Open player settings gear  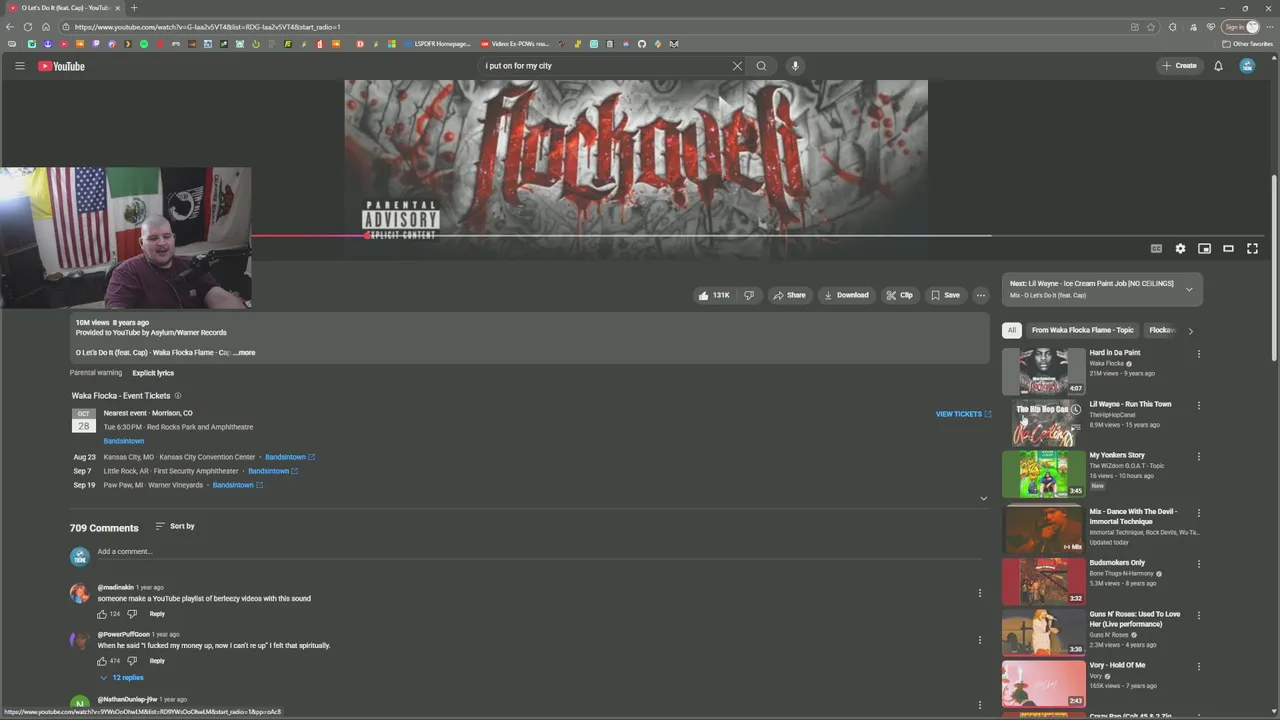pyautogui.click(x=1180, y=249)
